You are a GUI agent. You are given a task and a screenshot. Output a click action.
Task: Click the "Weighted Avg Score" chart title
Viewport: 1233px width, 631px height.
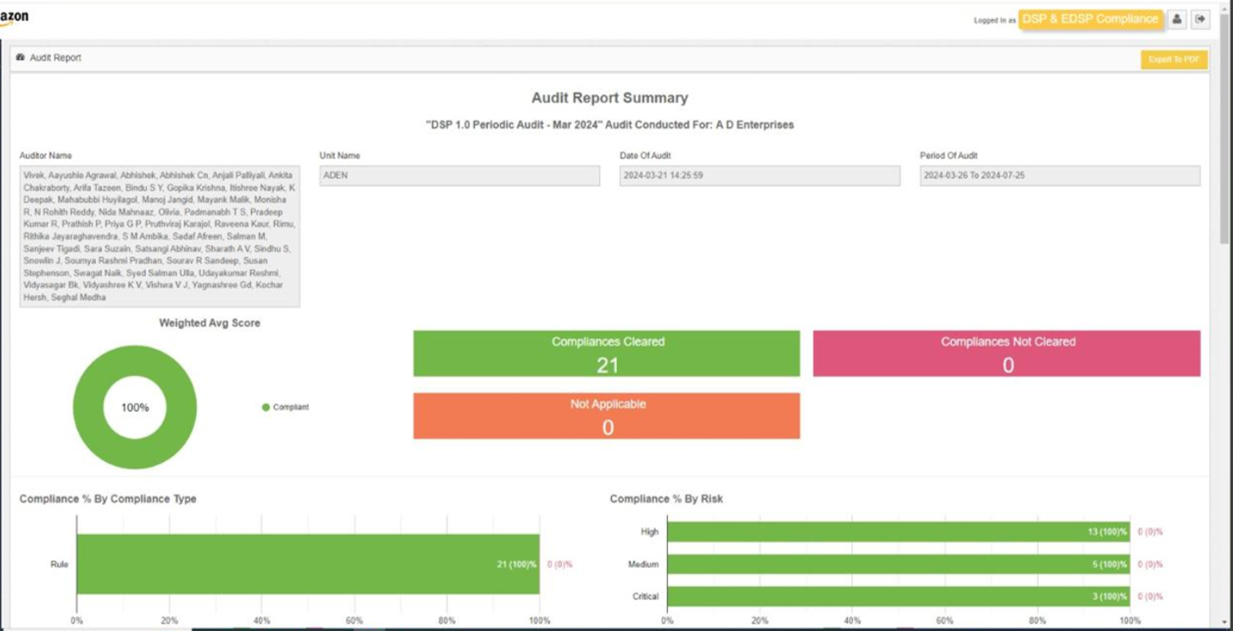(x=210, y=323)
